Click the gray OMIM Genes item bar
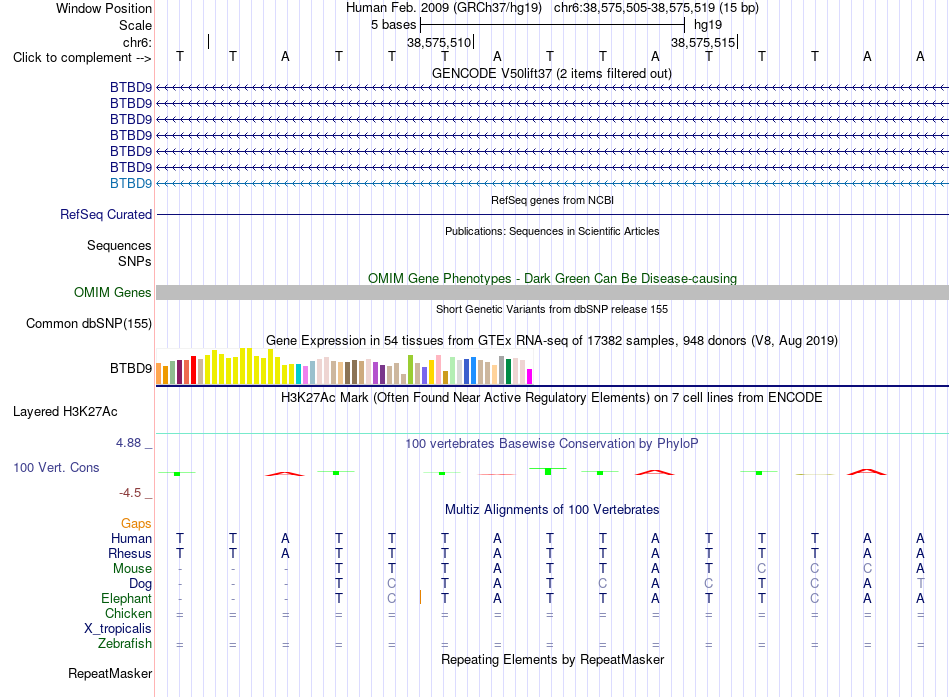The width and height of the screenshot is (950, 697). point(552,293)
